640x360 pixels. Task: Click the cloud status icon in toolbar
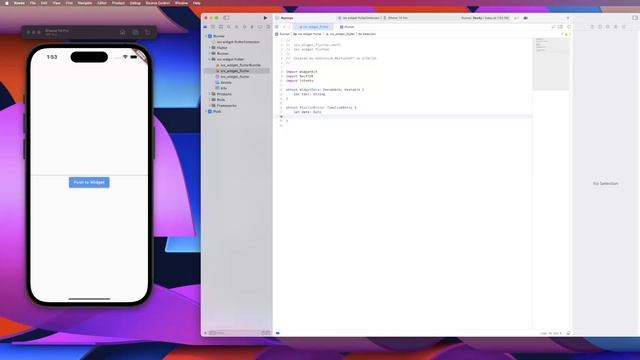[526, 18]
